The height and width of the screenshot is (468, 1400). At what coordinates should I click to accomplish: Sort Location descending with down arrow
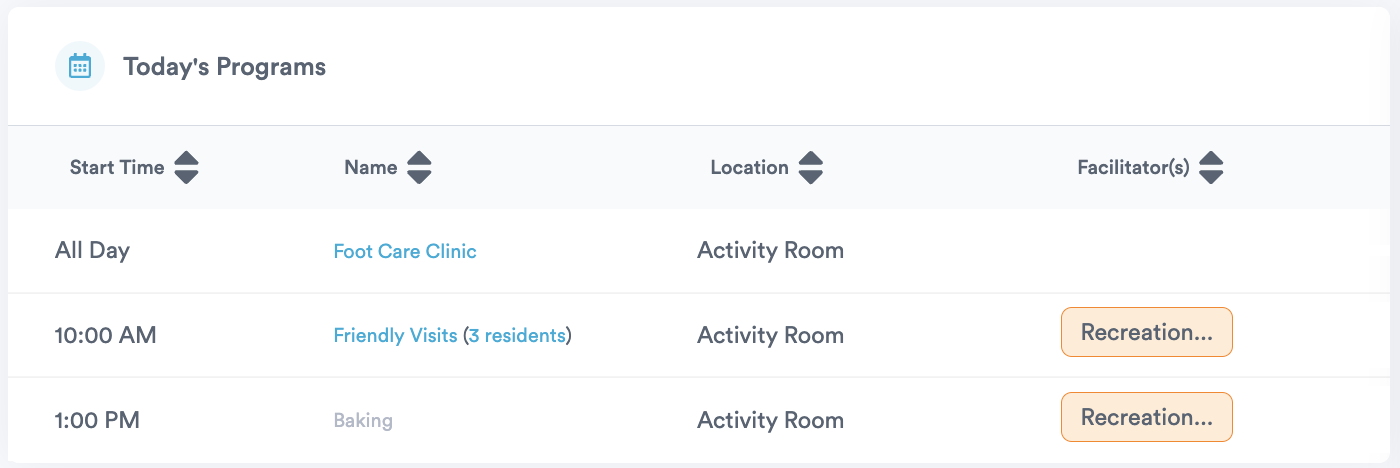click(810, 177)
